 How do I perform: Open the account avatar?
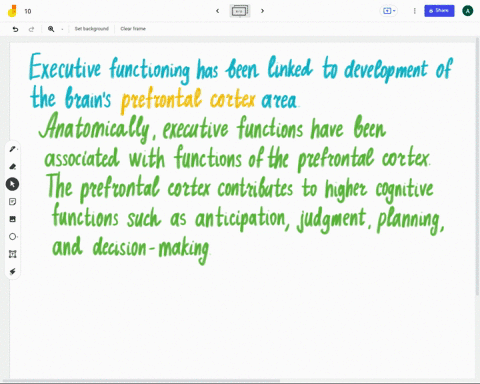tap(467, 11)
